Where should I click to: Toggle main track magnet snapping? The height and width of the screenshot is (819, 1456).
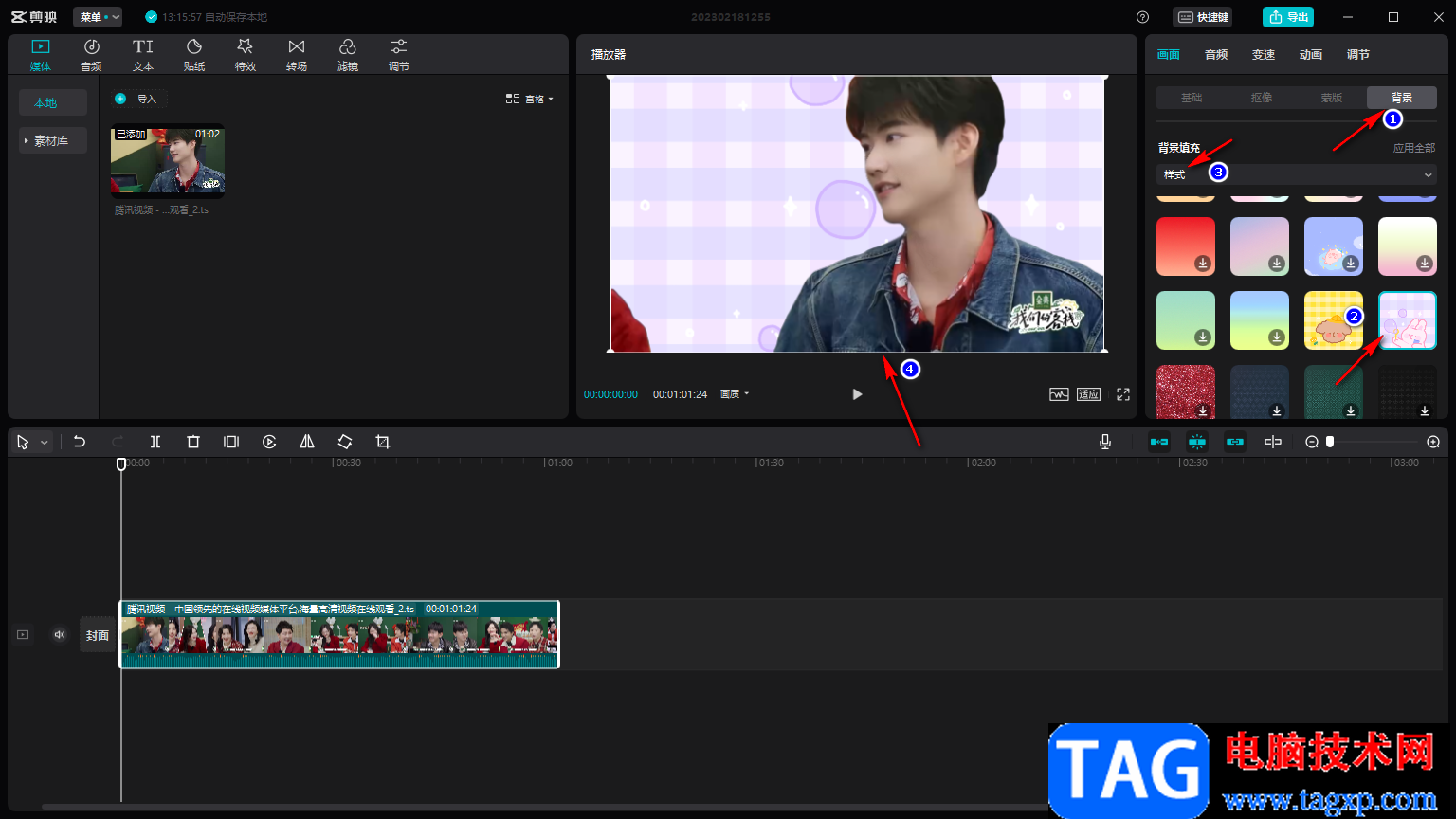coord(1159,442)
